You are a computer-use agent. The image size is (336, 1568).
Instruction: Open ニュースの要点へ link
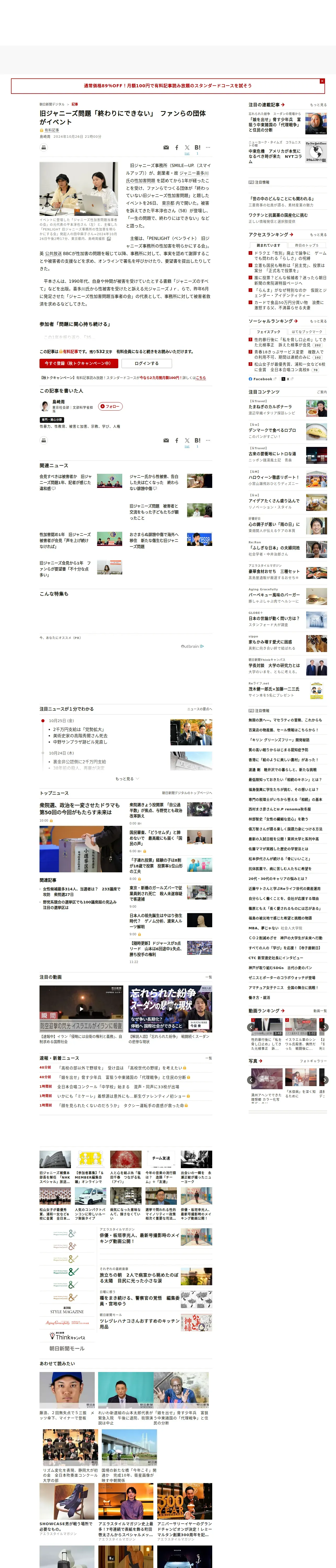(x=199, y=709)
